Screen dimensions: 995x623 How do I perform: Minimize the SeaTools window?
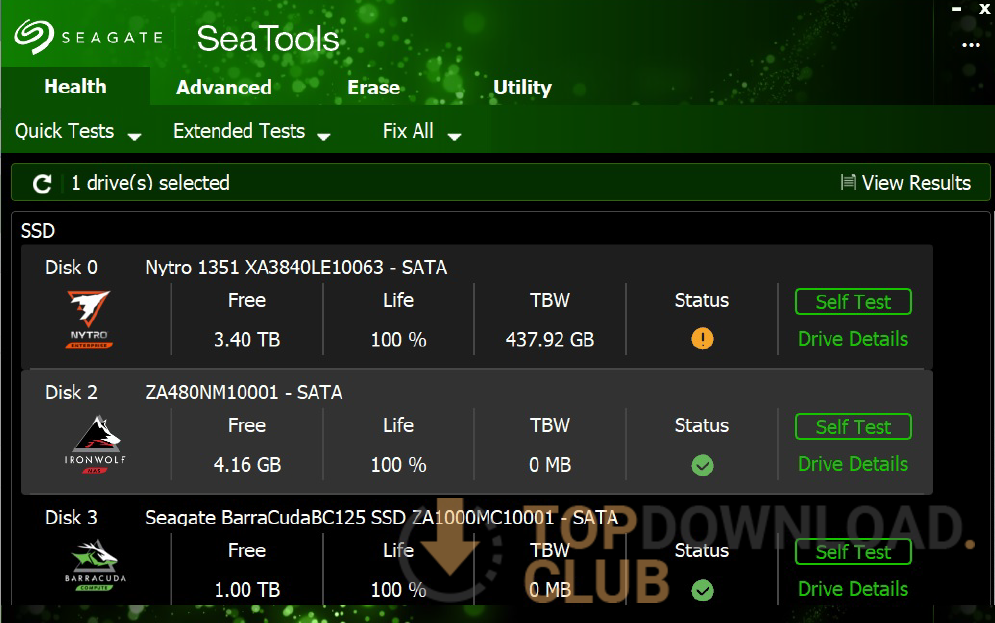[x=956, y=9]
